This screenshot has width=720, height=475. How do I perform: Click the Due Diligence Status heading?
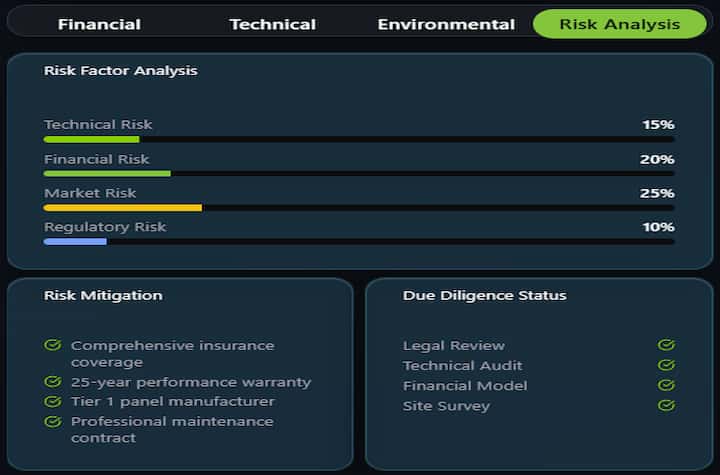click(x=484, y=295)
